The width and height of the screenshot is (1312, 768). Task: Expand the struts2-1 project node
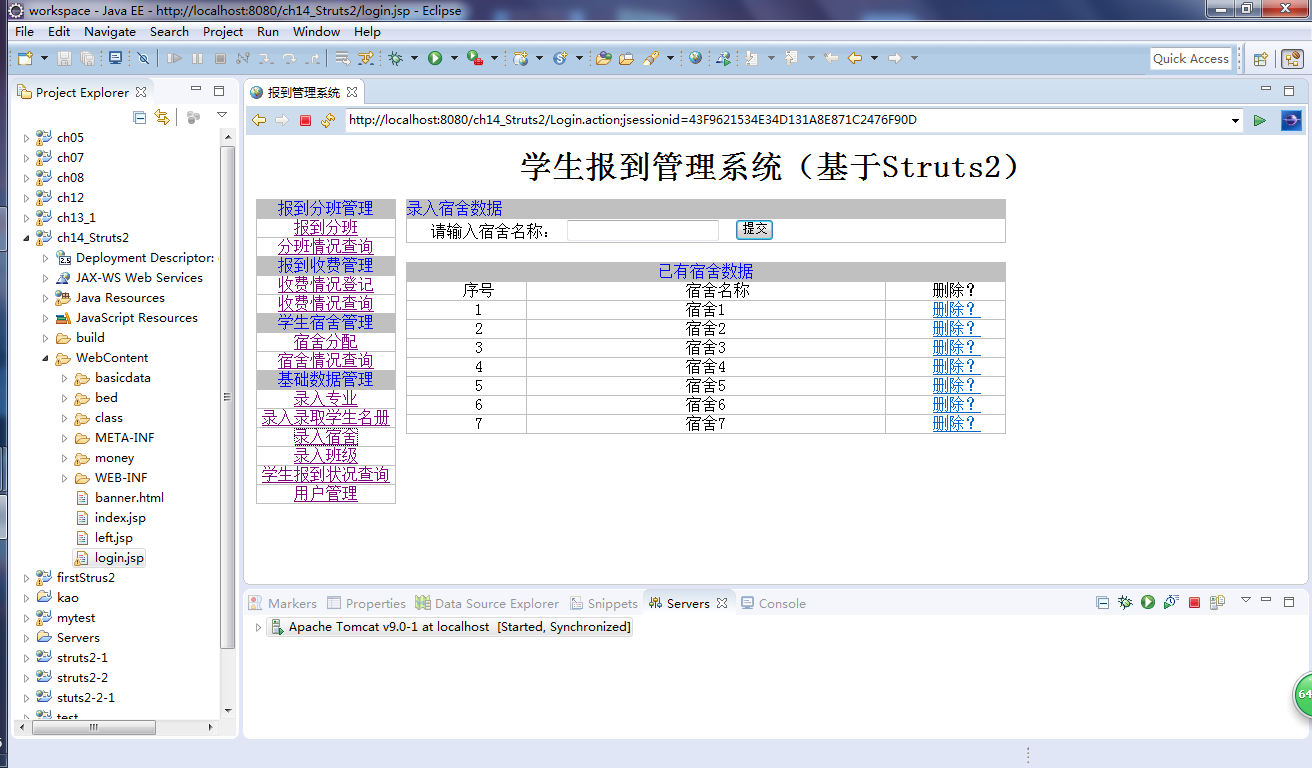(27, 658)
